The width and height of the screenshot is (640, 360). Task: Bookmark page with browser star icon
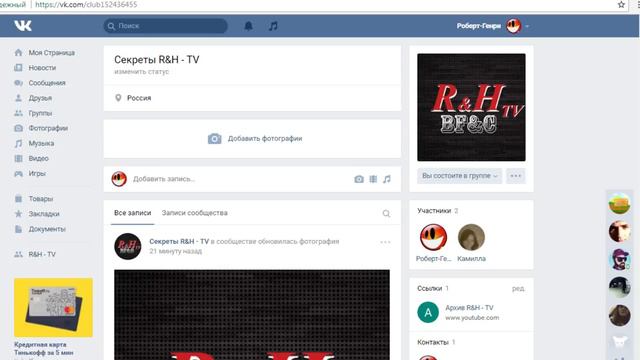point(621,5)
